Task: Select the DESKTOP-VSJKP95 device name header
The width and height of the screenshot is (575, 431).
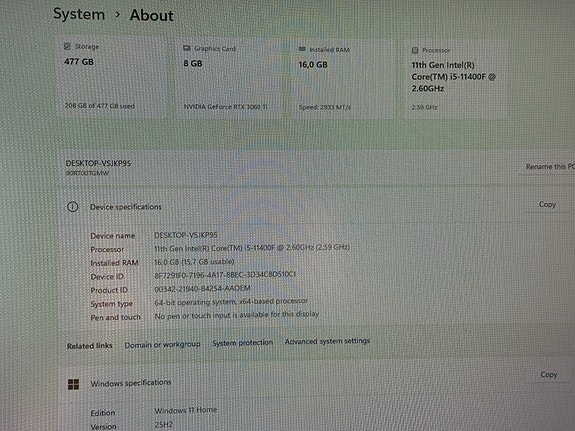Action: 98,163
